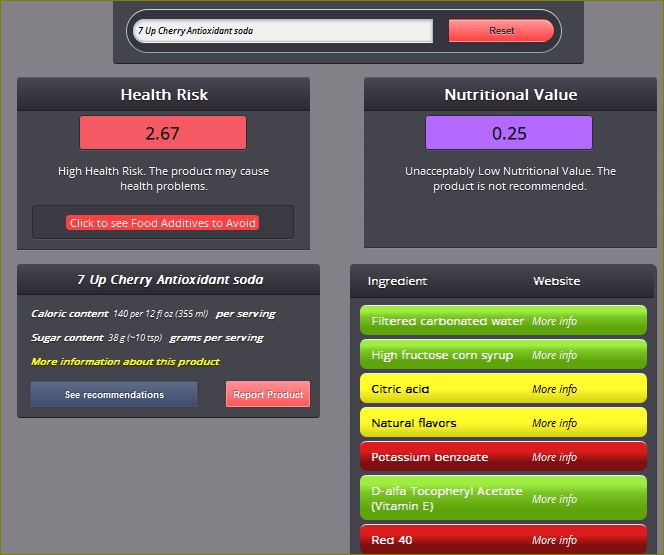Screen dimensions: 664x555
Task: Select the Citric acid ingredient name
Action: point(400,389)
